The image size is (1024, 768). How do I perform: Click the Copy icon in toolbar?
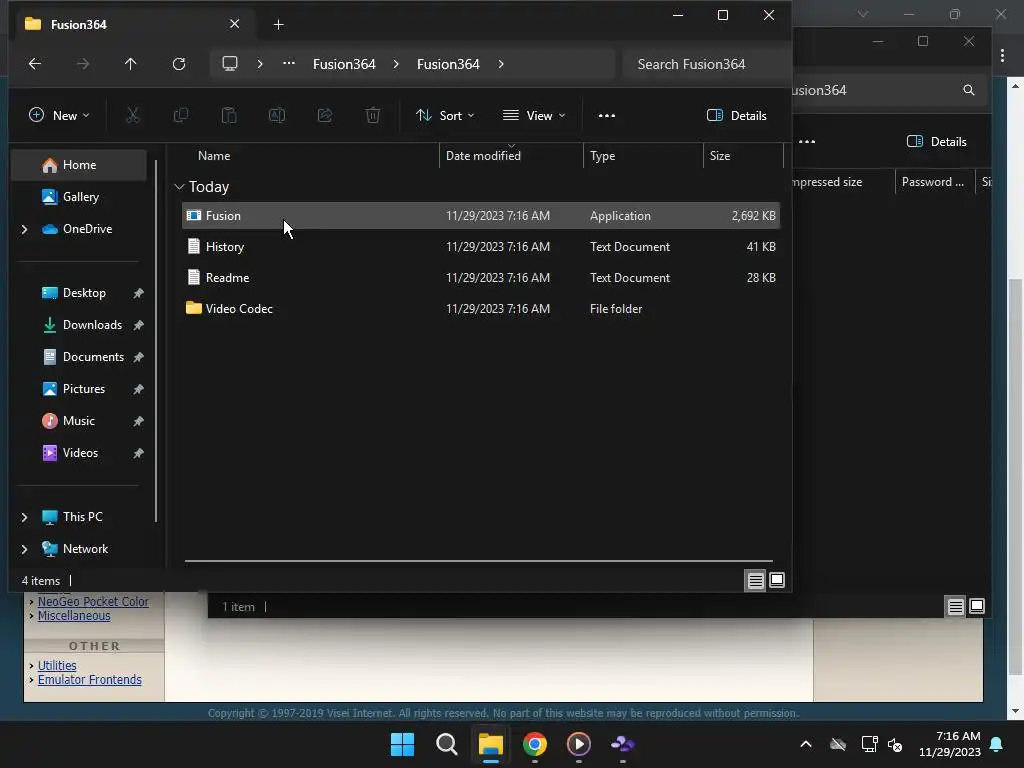click(181, 116)
